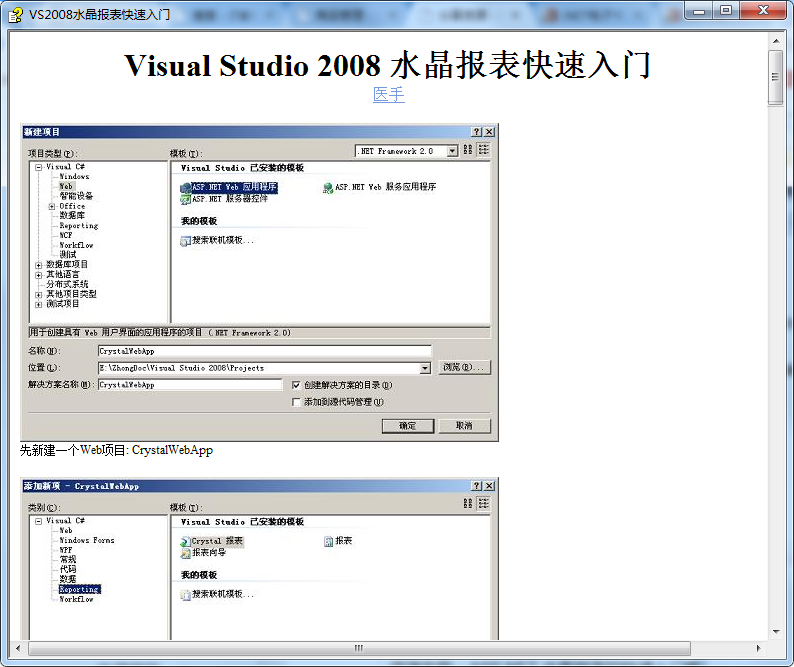Image resolution: width=794 pixels, height=667 pixels.
Task: Select ASP.NET Web 应用程序 template icon
Action: [x=185, y=187]
